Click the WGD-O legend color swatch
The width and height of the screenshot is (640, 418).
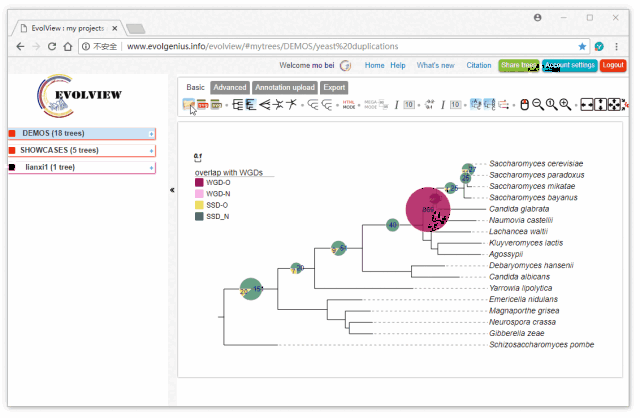point(199,182)
